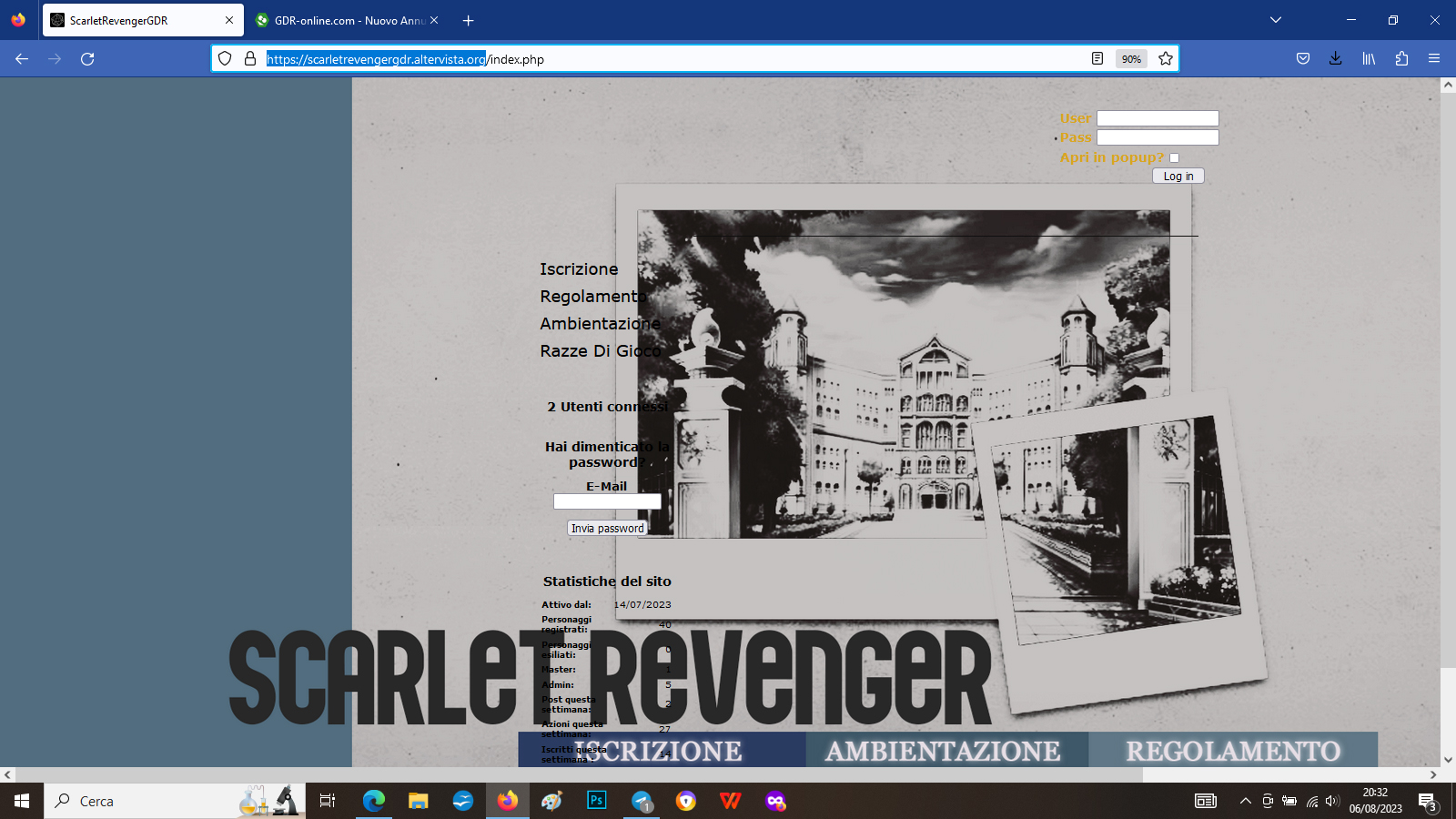This screenshot has width=1456, height=819.
Task: Go back to previous page
Action: (22, 59)
